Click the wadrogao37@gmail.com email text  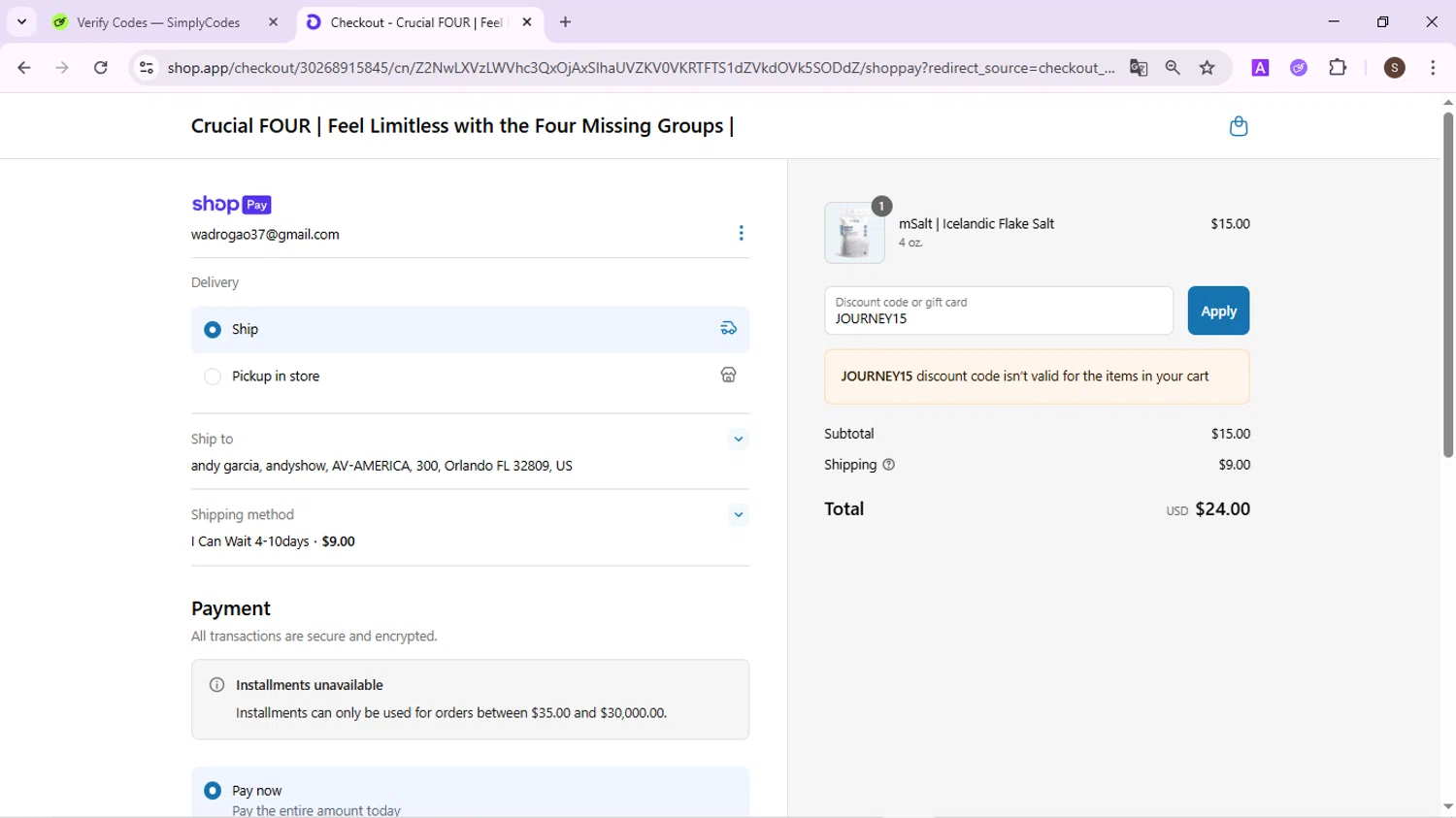[265, 235]
